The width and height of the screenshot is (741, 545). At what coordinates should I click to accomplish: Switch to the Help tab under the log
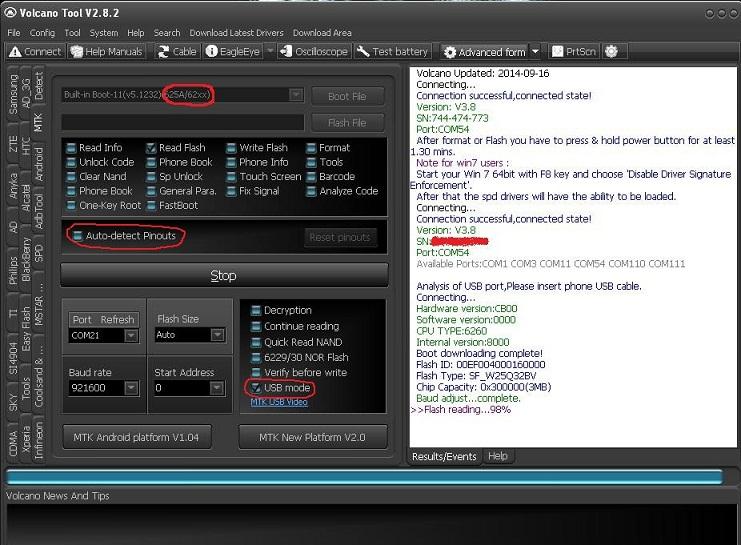click(498, 456)
